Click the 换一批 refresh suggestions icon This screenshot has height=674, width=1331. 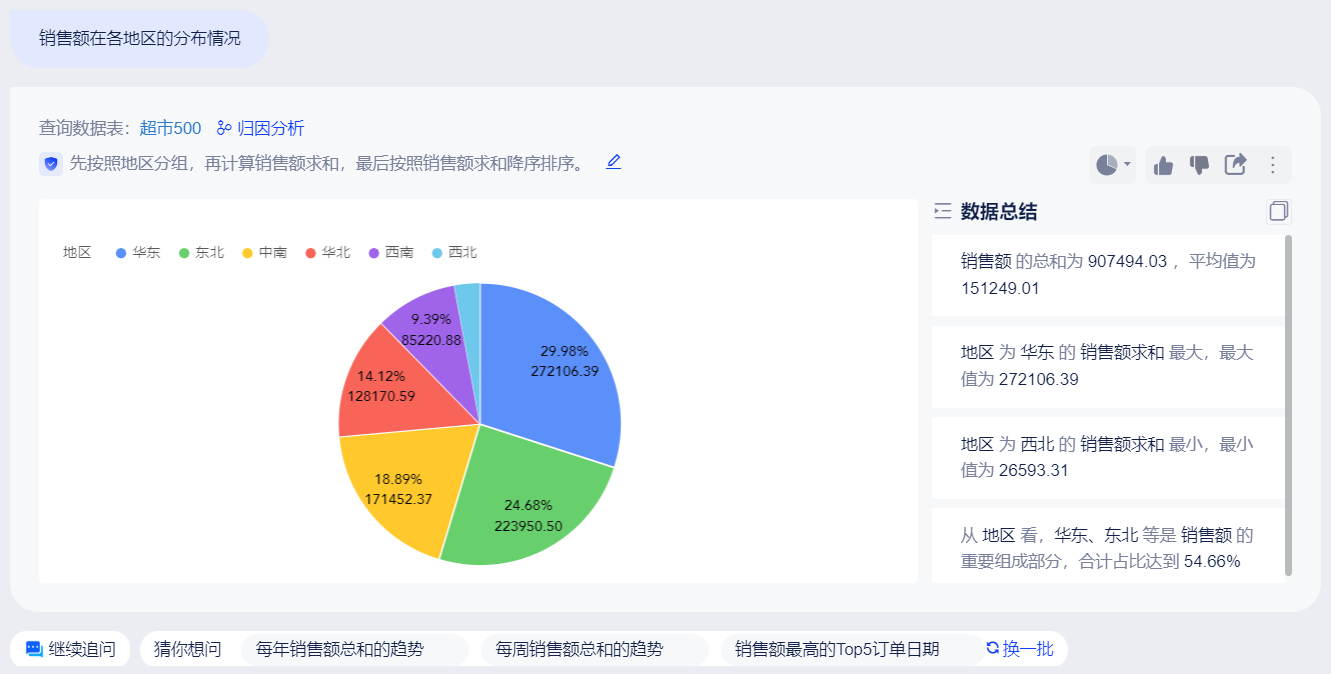pos(992,649)
